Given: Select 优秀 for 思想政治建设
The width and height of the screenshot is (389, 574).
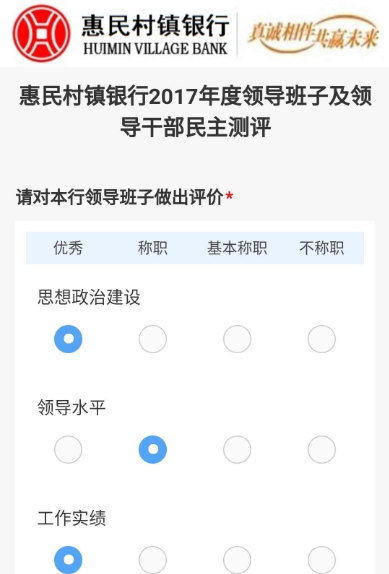Looking at the screenshot, I should click(x=68, y=339).
